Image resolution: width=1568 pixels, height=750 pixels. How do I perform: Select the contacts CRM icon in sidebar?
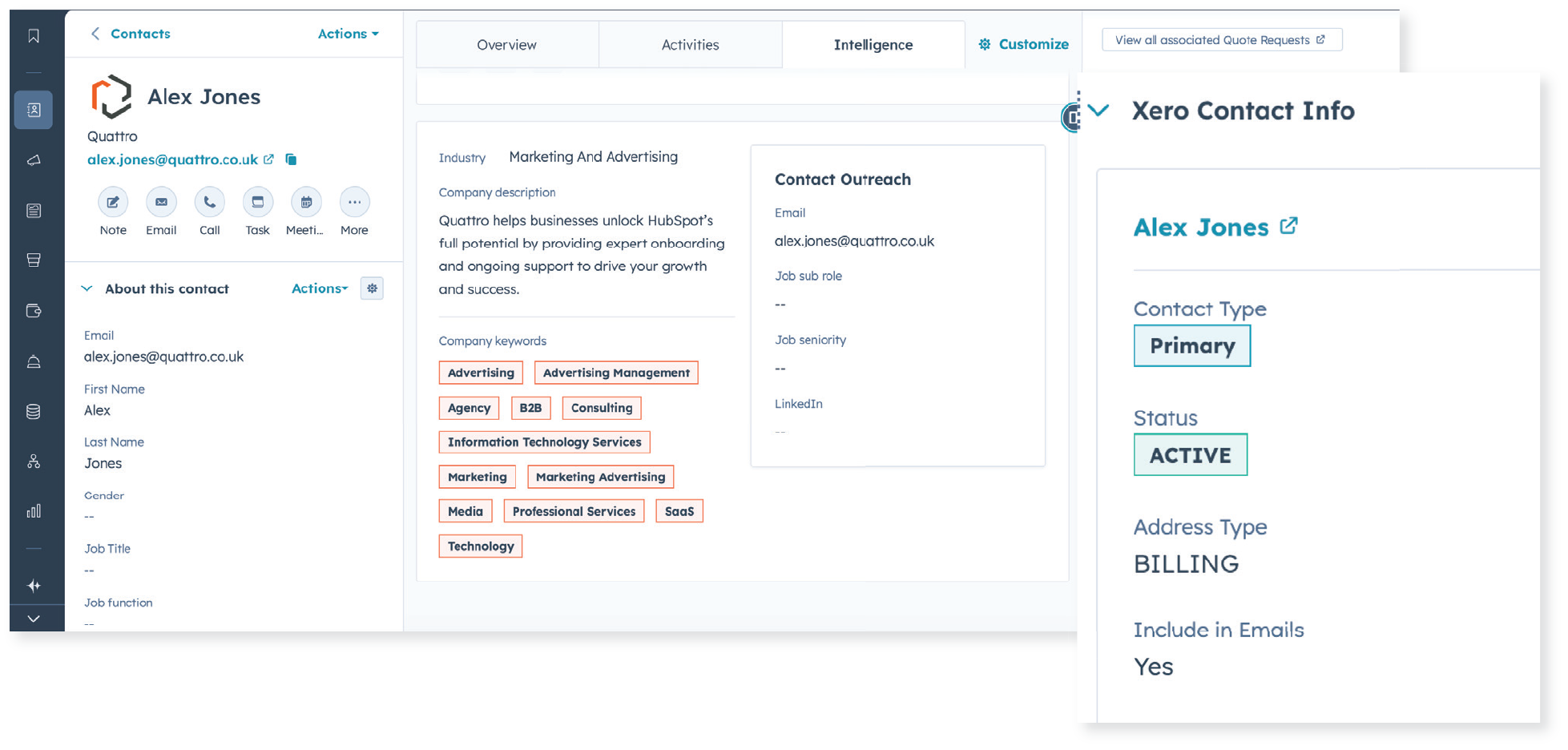34,110
